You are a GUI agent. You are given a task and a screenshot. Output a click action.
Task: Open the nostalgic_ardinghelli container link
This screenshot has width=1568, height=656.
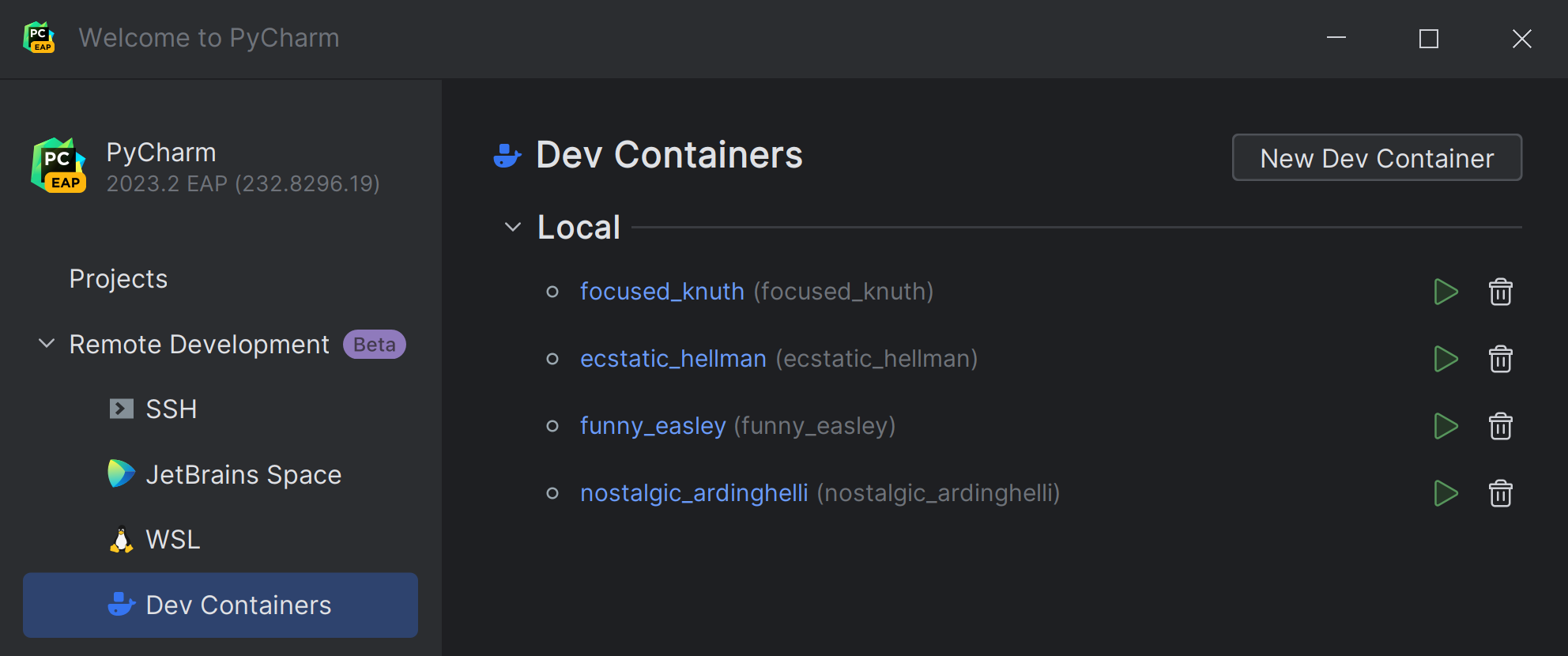[694, 493]
